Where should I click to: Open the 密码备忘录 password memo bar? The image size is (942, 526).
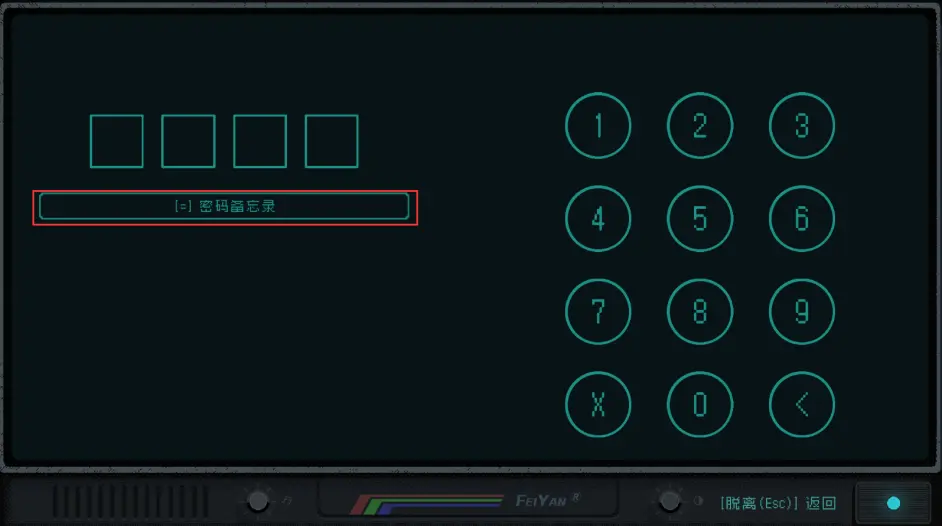[224, 207]
